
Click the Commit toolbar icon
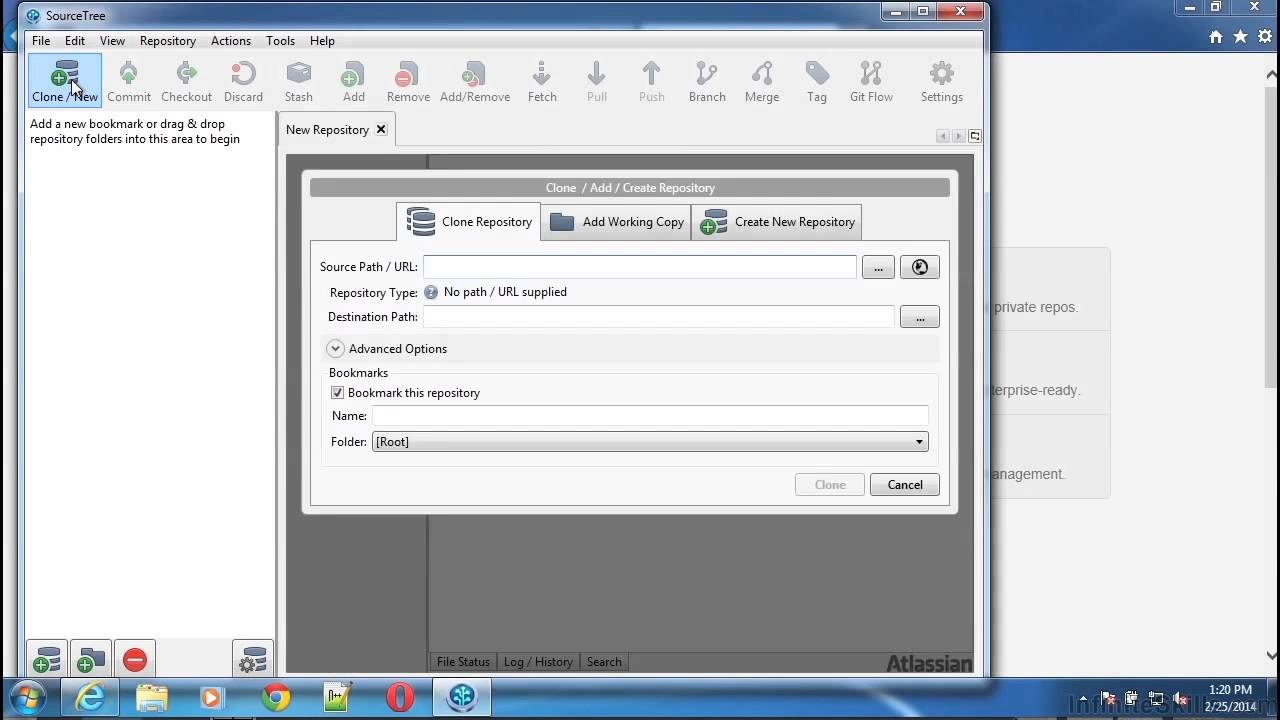click(129, 81)
